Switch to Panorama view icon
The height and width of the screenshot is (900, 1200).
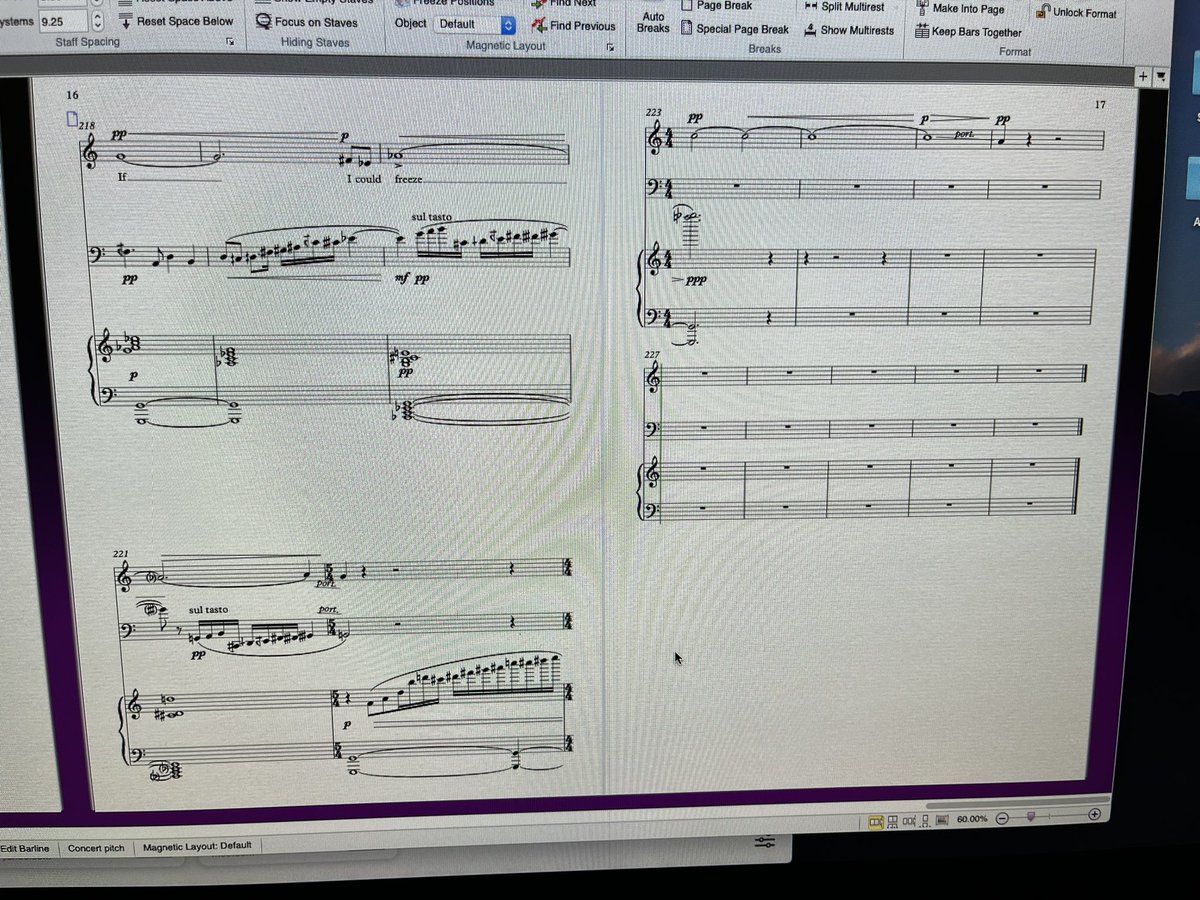pyautogui.click(x=943, y=821)
